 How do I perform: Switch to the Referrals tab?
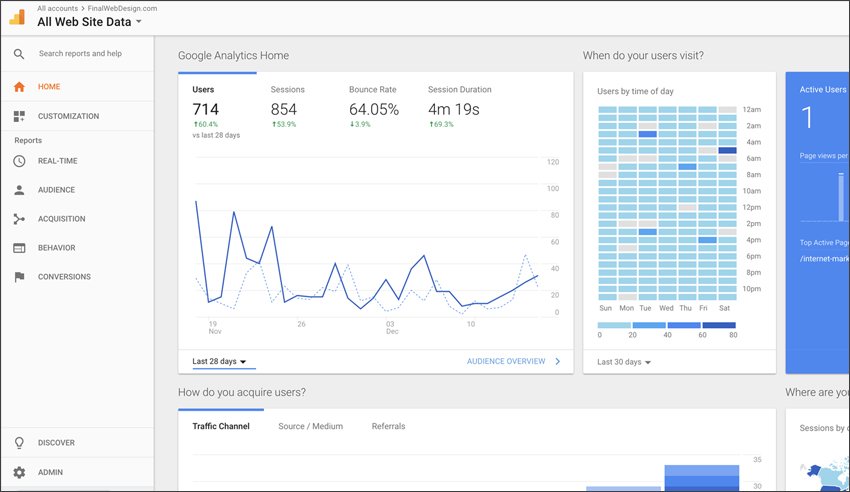[x=388, y=426]
